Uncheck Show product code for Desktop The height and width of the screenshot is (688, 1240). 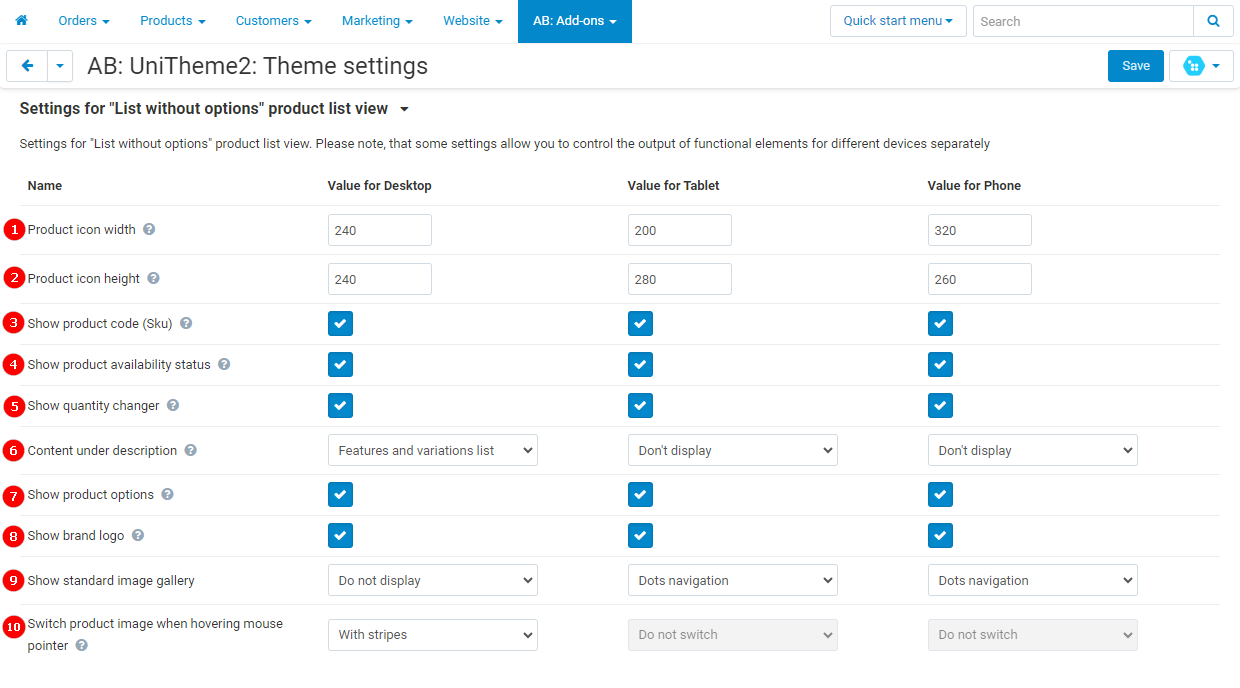[x=340, y=323]
